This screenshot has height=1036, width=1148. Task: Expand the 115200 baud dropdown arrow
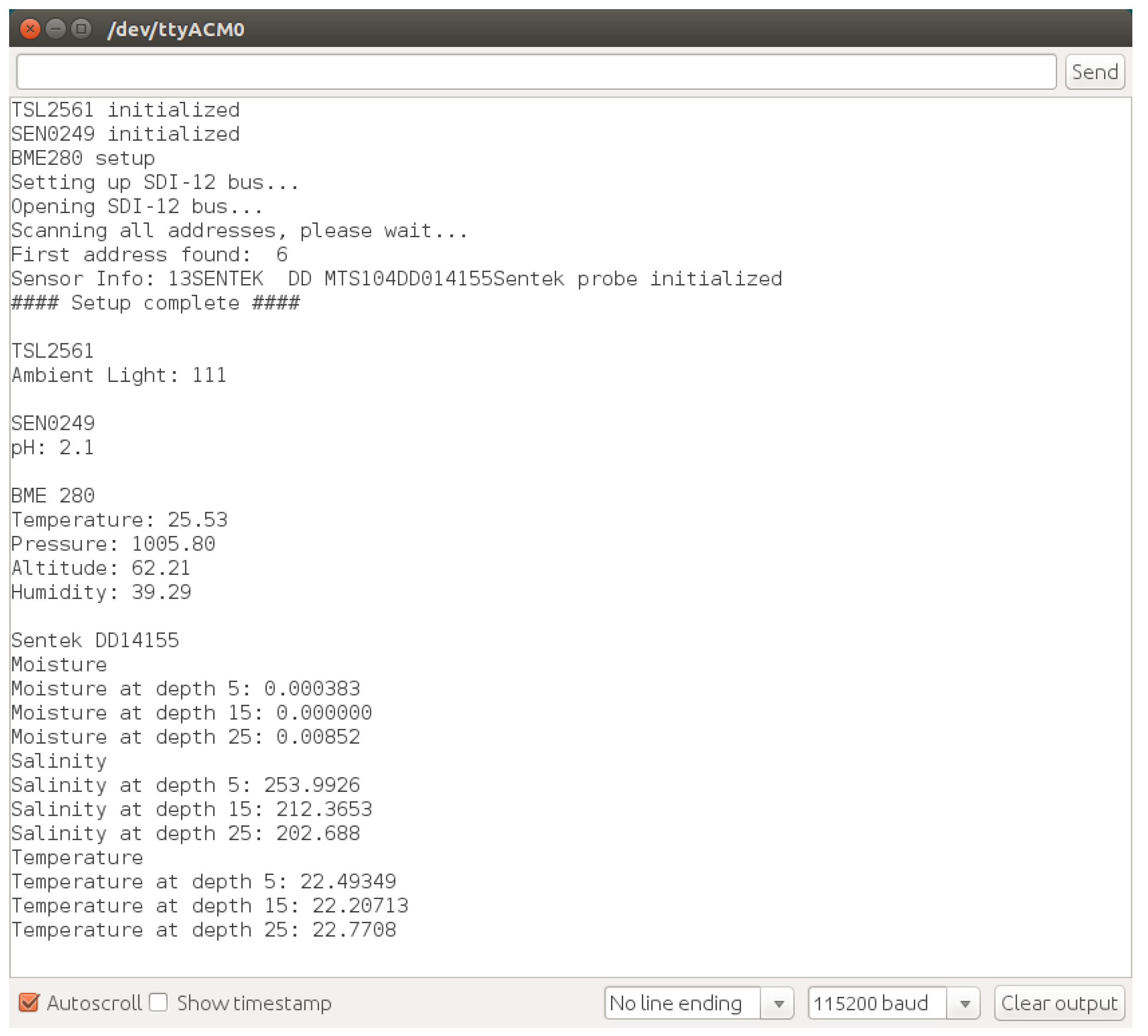click(x=964, y=1003)
